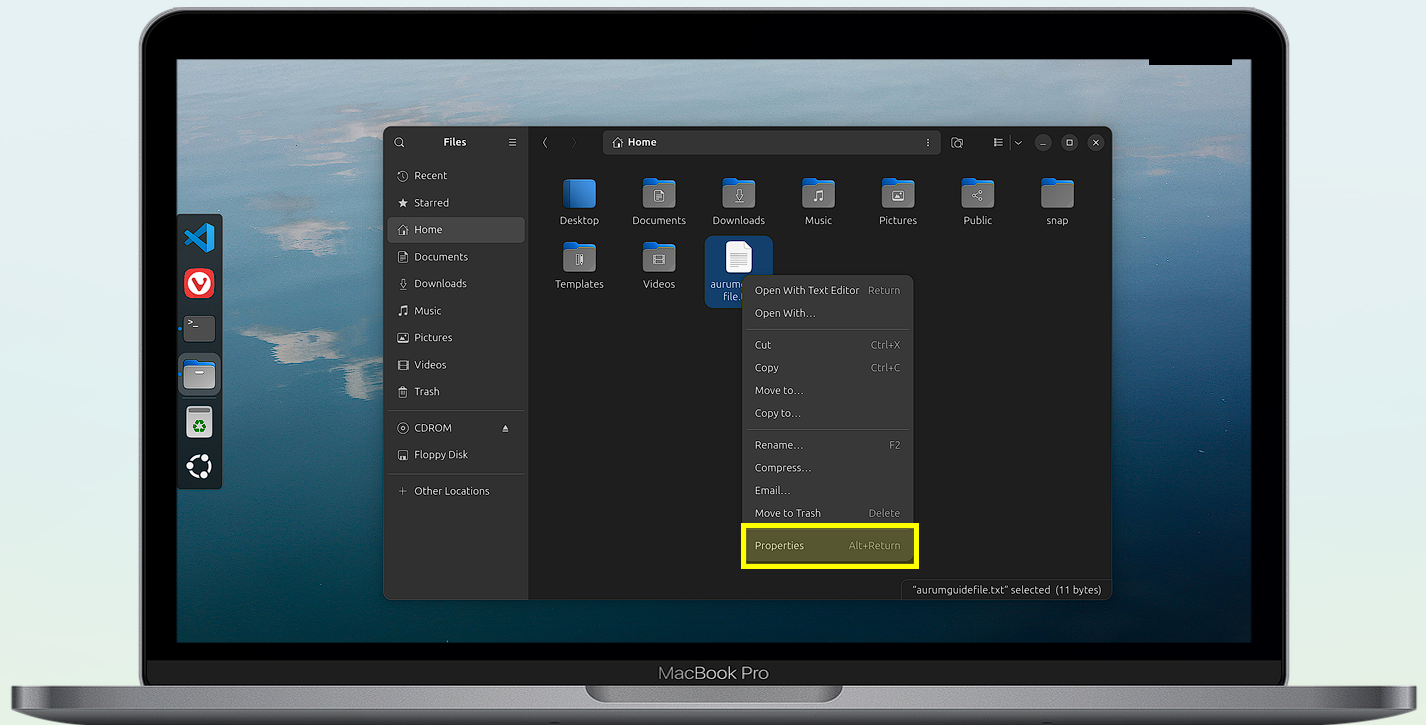Screen dimensions: 1426x725
Task: Open the Public folder icon
Action: (x=978, y=193)
